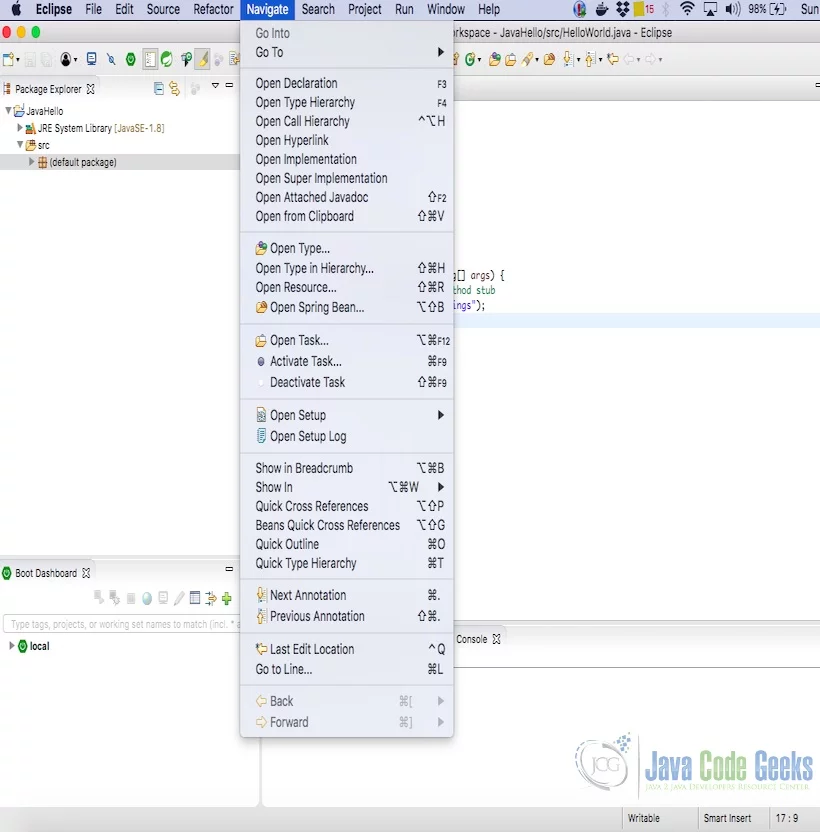820x832 pixels.
Task: Click the green Spring Boot hexagon toolbar icon
Action: [x=131, y=59]
